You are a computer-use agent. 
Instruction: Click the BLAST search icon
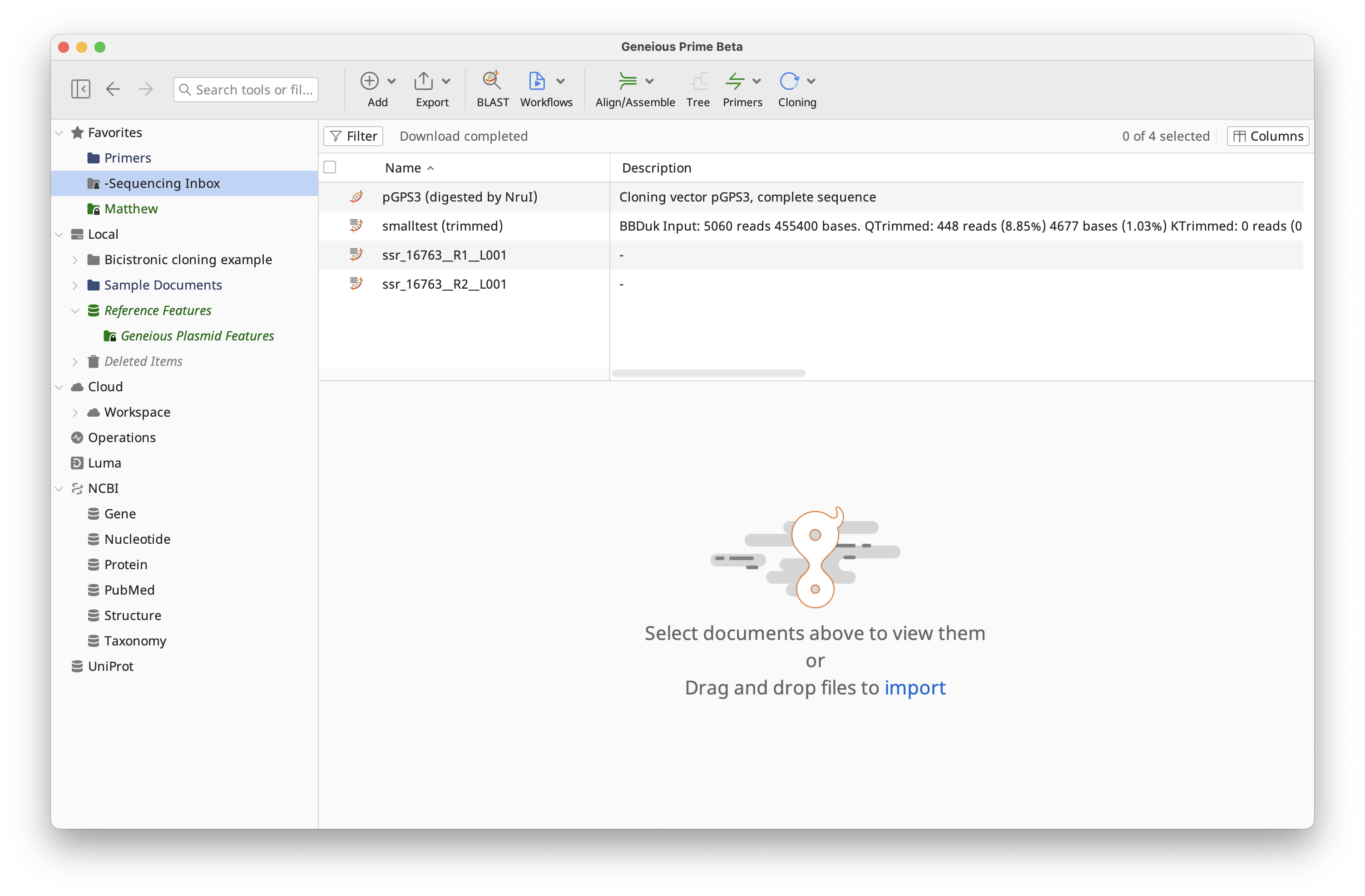pos(491,81)
